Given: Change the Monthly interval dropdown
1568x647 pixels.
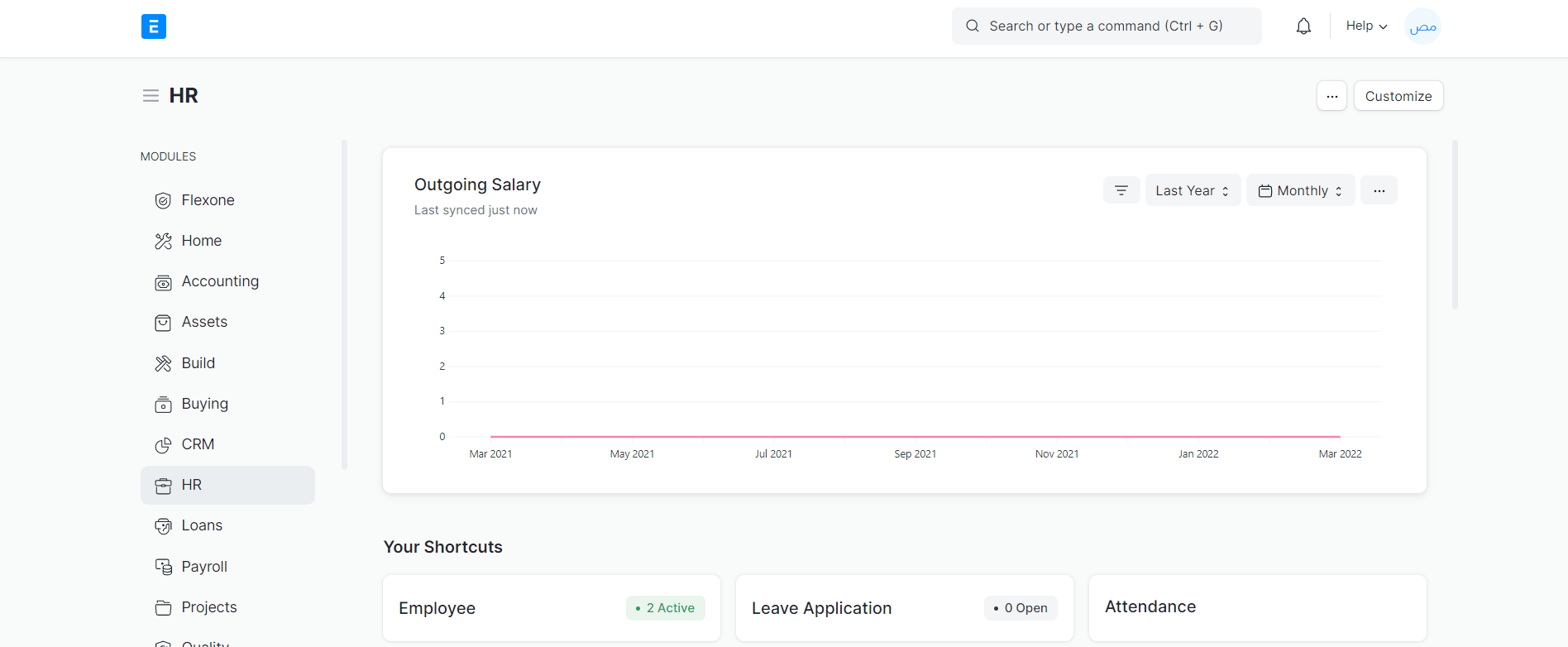Looking at the screenshot, I should 1300,190.
